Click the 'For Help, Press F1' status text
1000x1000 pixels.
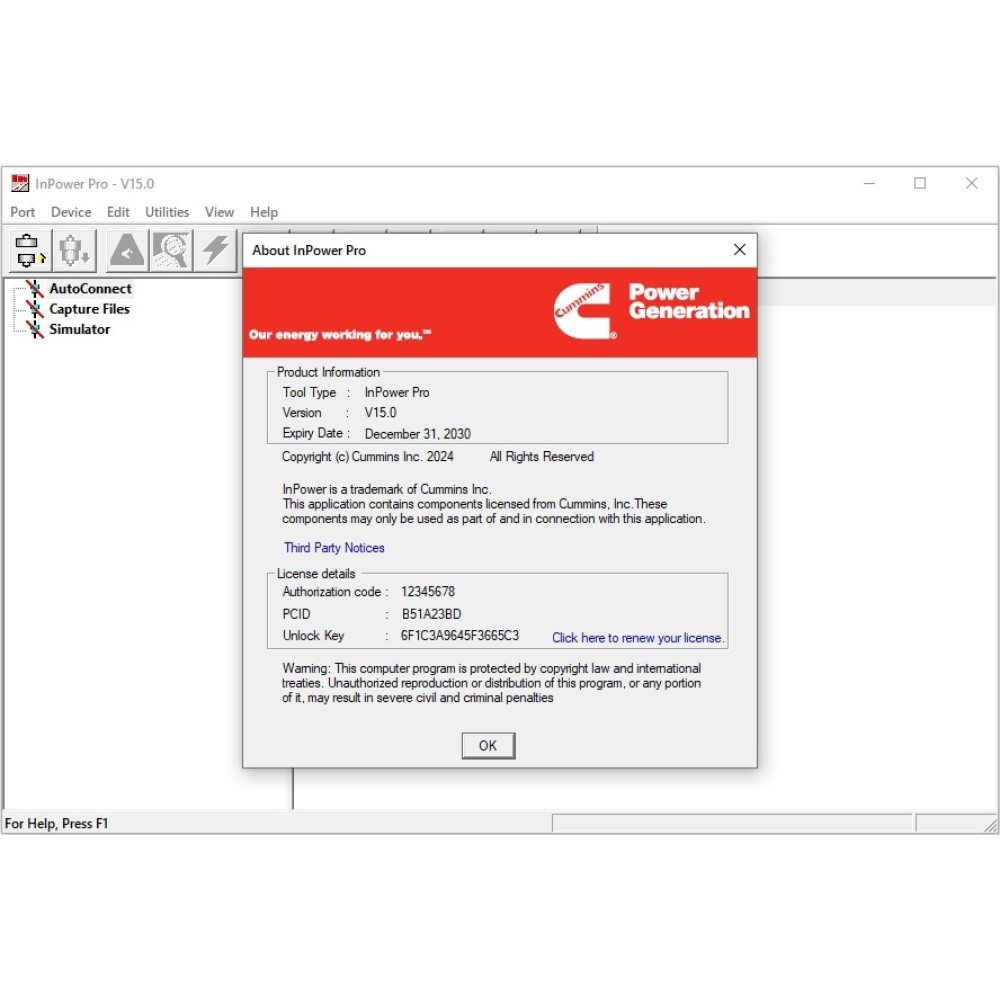pos(57,823)
